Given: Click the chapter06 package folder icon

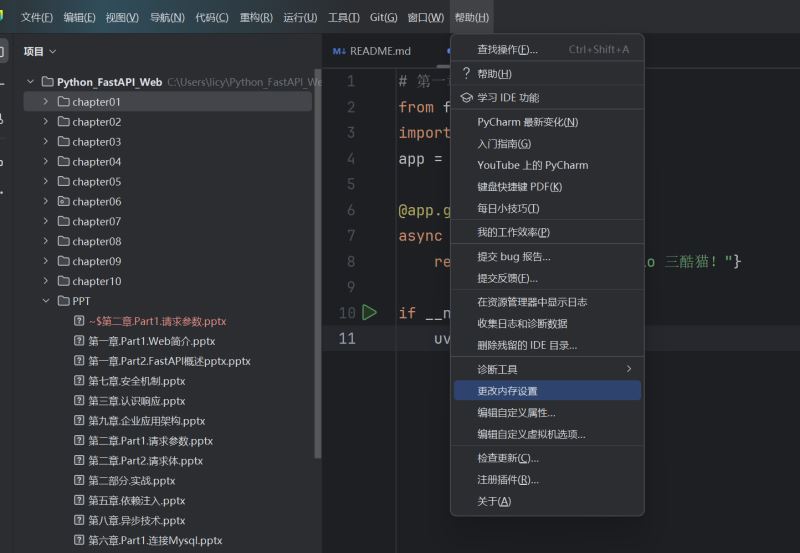Looking at the screenshot, I should tap(64, 202).
